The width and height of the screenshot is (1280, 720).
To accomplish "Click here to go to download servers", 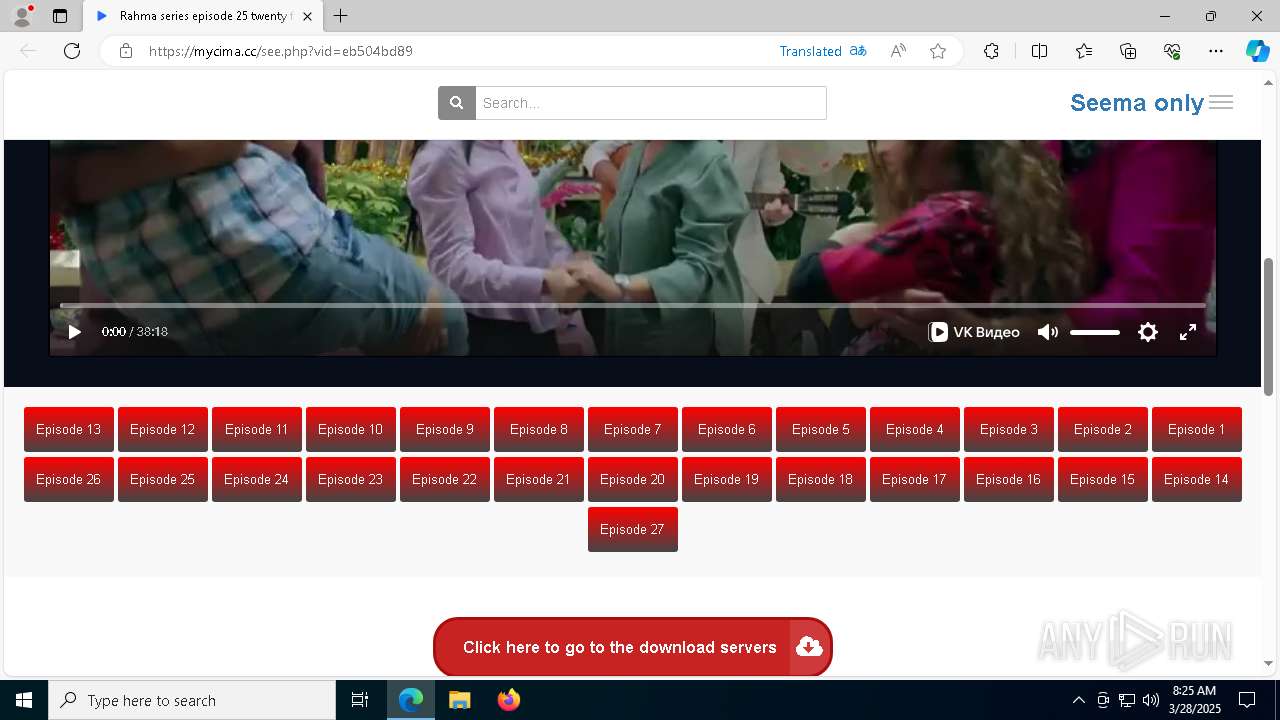I will click(633, 647).
